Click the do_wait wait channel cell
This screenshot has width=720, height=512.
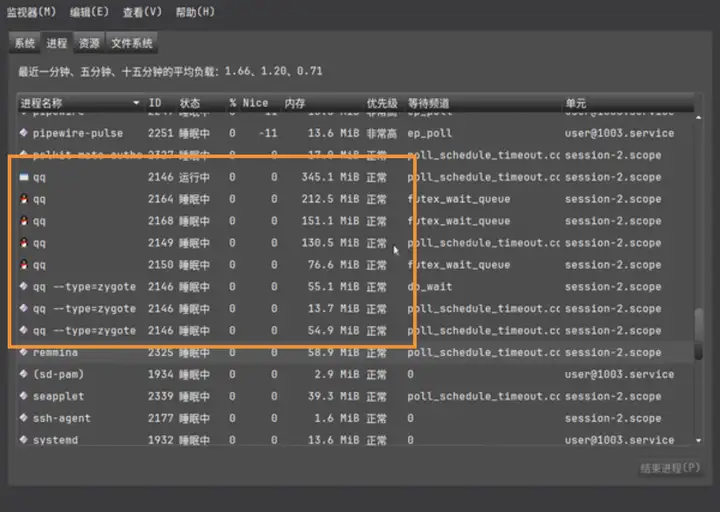point(429,287)
